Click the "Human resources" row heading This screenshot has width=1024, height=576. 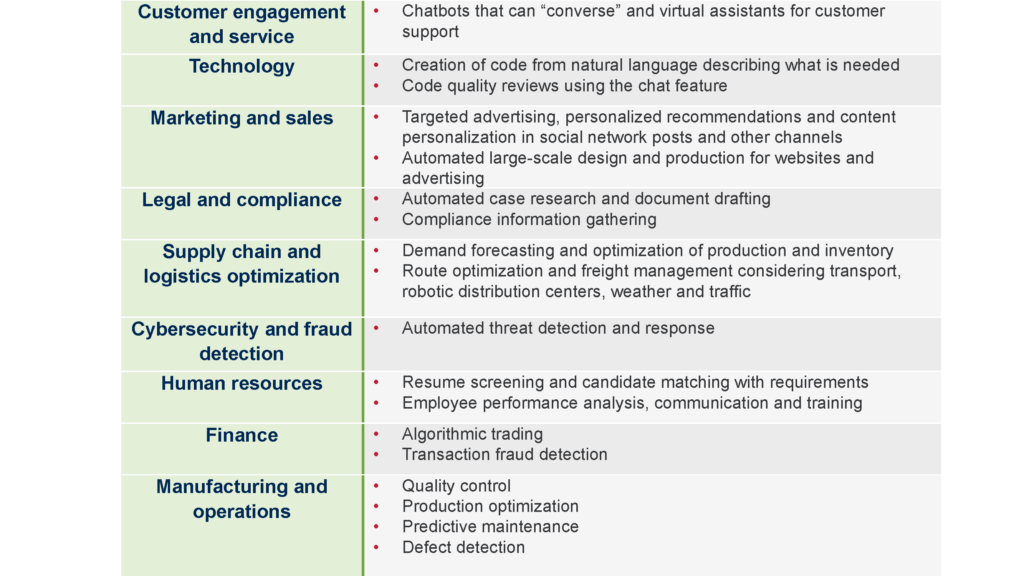[x=242, y=384]
